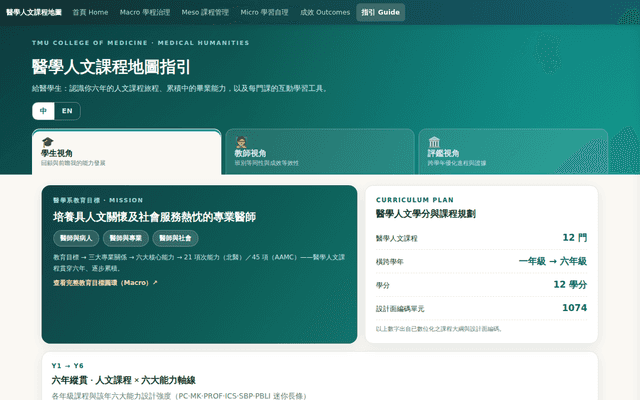640x400 pixels.
Task: Click the 一年級 → 六年級 value
Action: click(x=553, y=261)
